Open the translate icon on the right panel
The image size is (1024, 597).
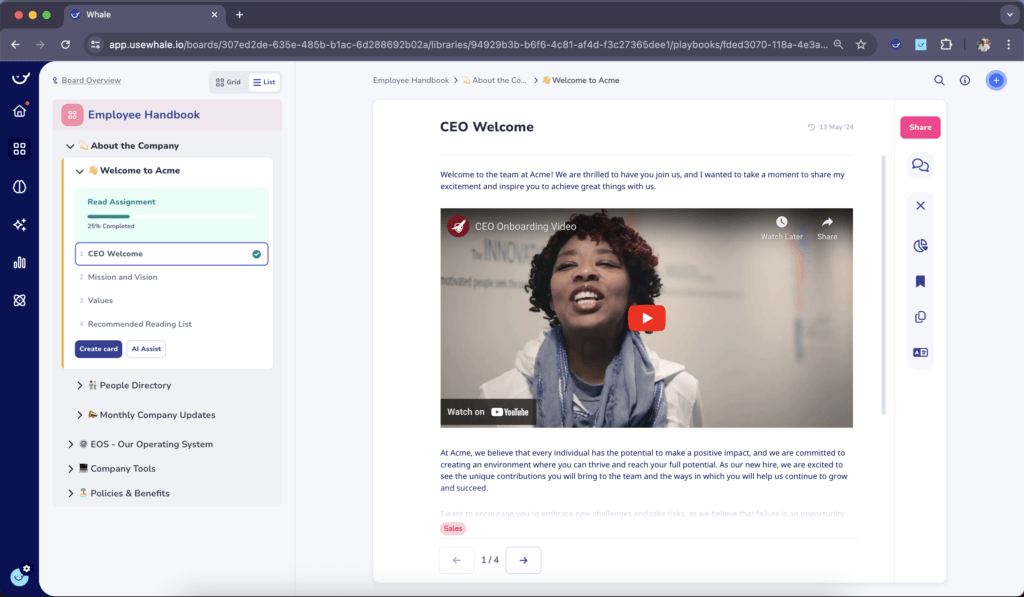click(920, 352)
